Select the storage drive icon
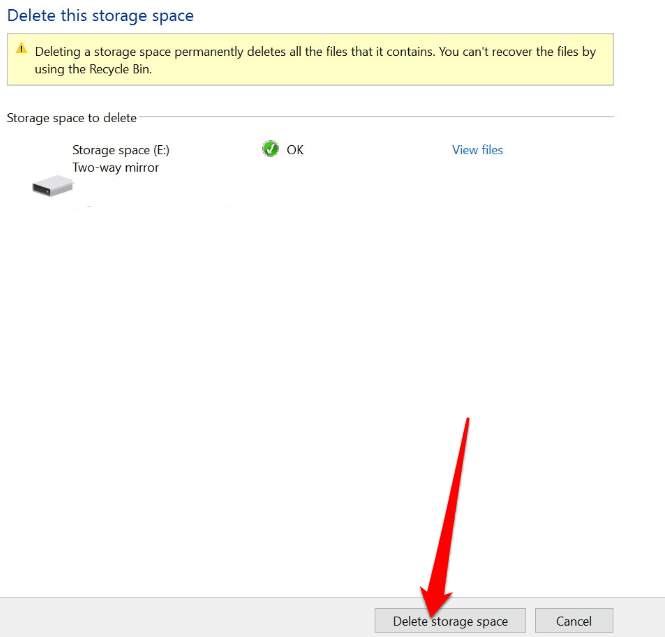 click(53, 186)
